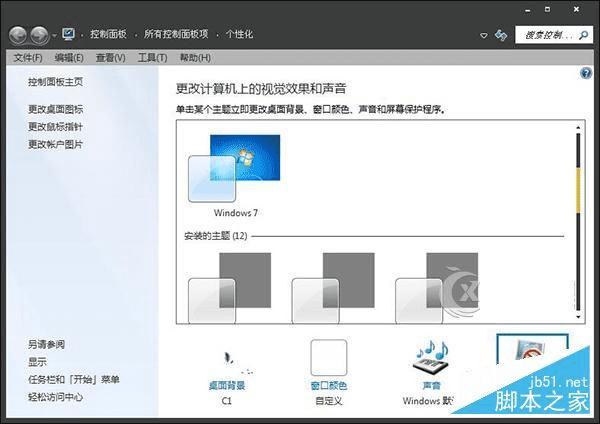
Task: Open recent pages dropdown beside Forward arrow
Action: point(54,36)
